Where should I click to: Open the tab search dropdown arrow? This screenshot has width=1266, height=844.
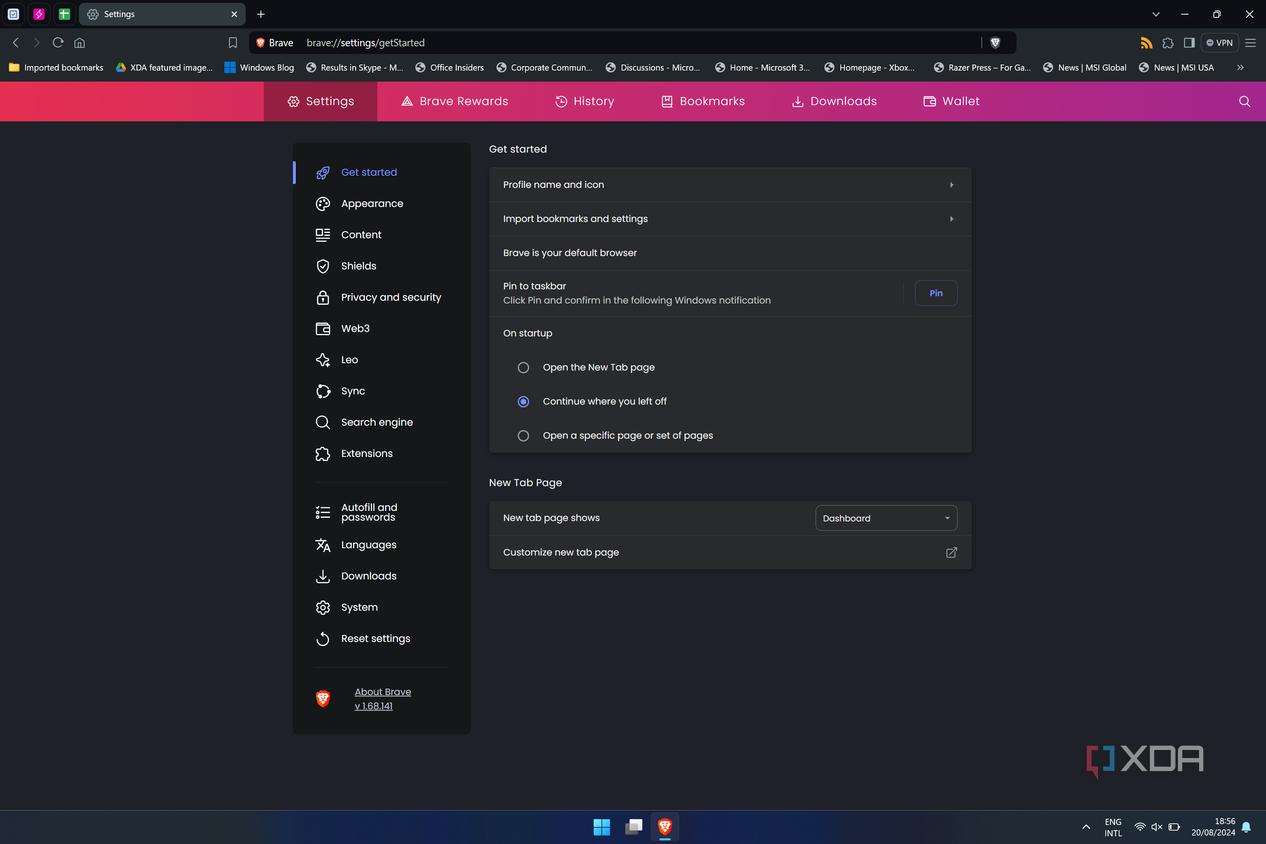1156,14
